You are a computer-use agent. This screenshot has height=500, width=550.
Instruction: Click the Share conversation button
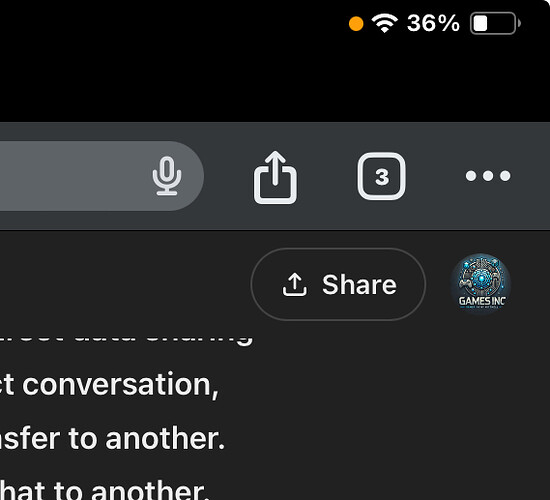point(338,284)
